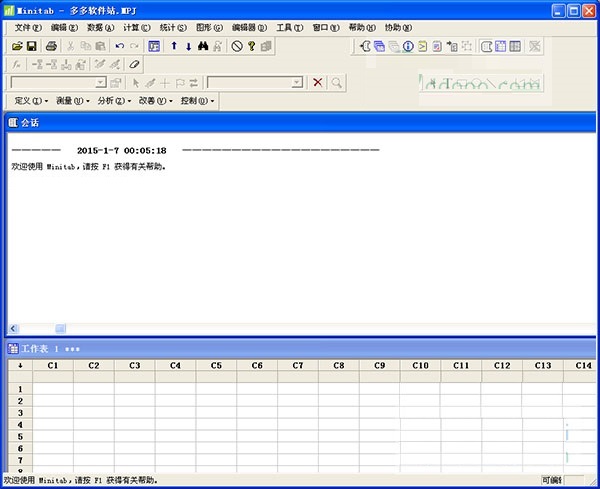Jump to previous command with the up arrow

coord(174,46)
